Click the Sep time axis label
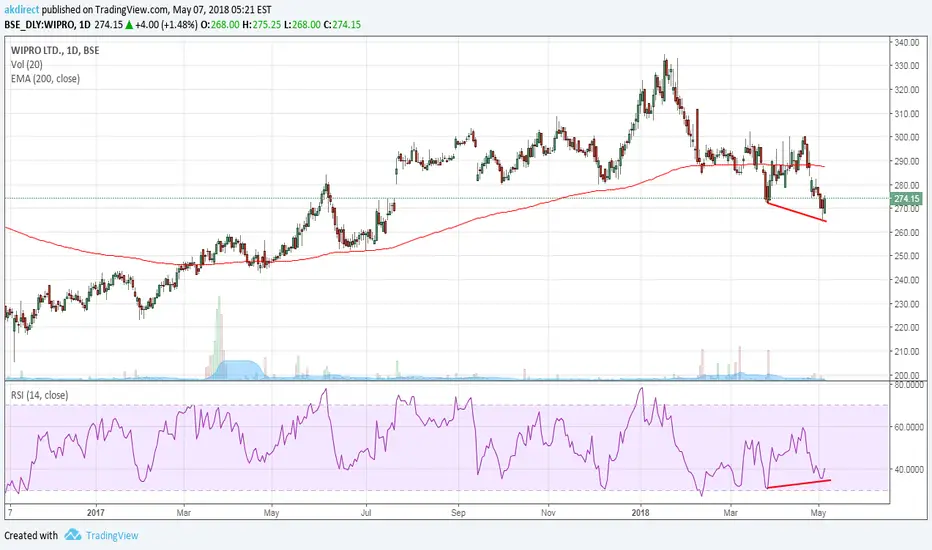The image size is (932, 550). [458, 513]
